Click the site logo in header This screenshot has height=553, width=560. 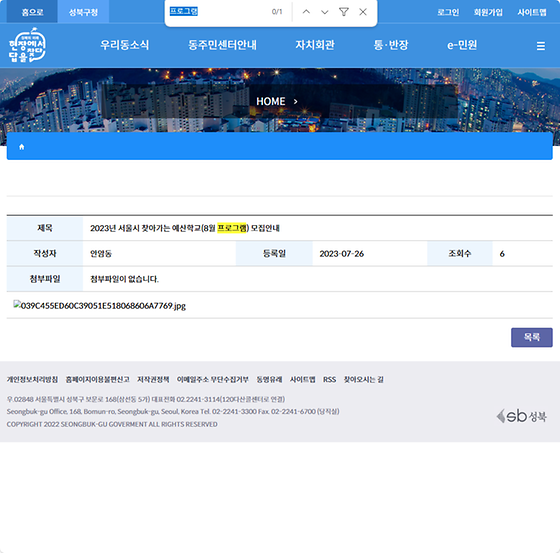coord(27,45)
